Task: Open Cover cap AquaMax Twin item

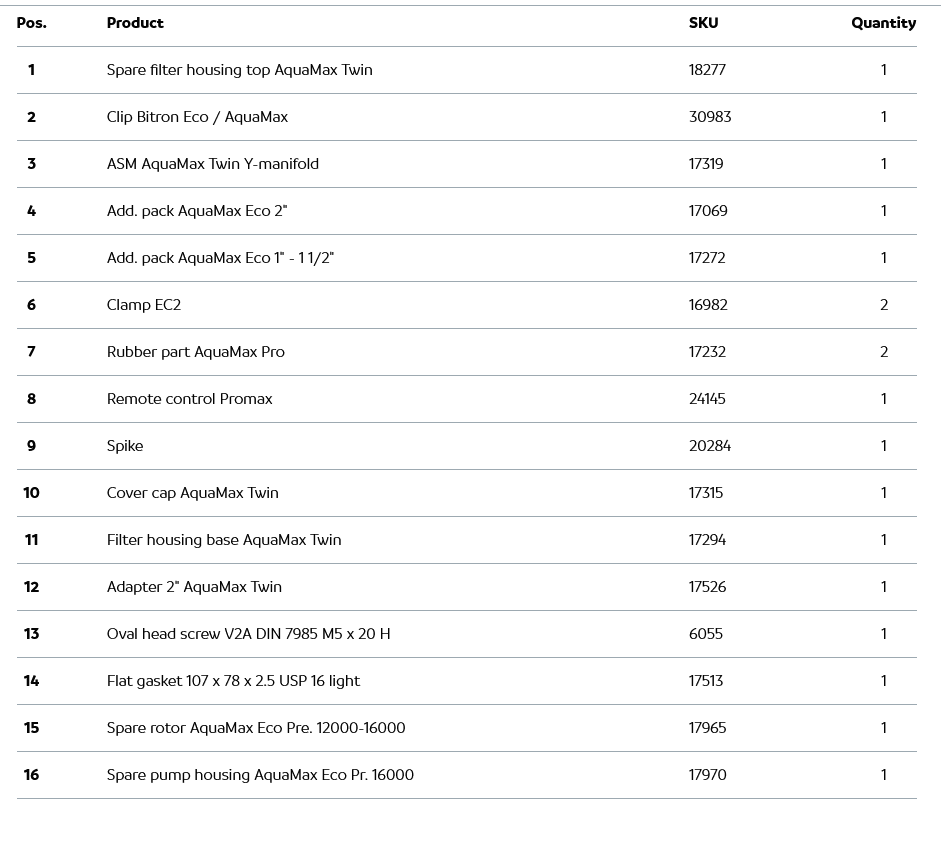Action: click(x=192, y=493)
